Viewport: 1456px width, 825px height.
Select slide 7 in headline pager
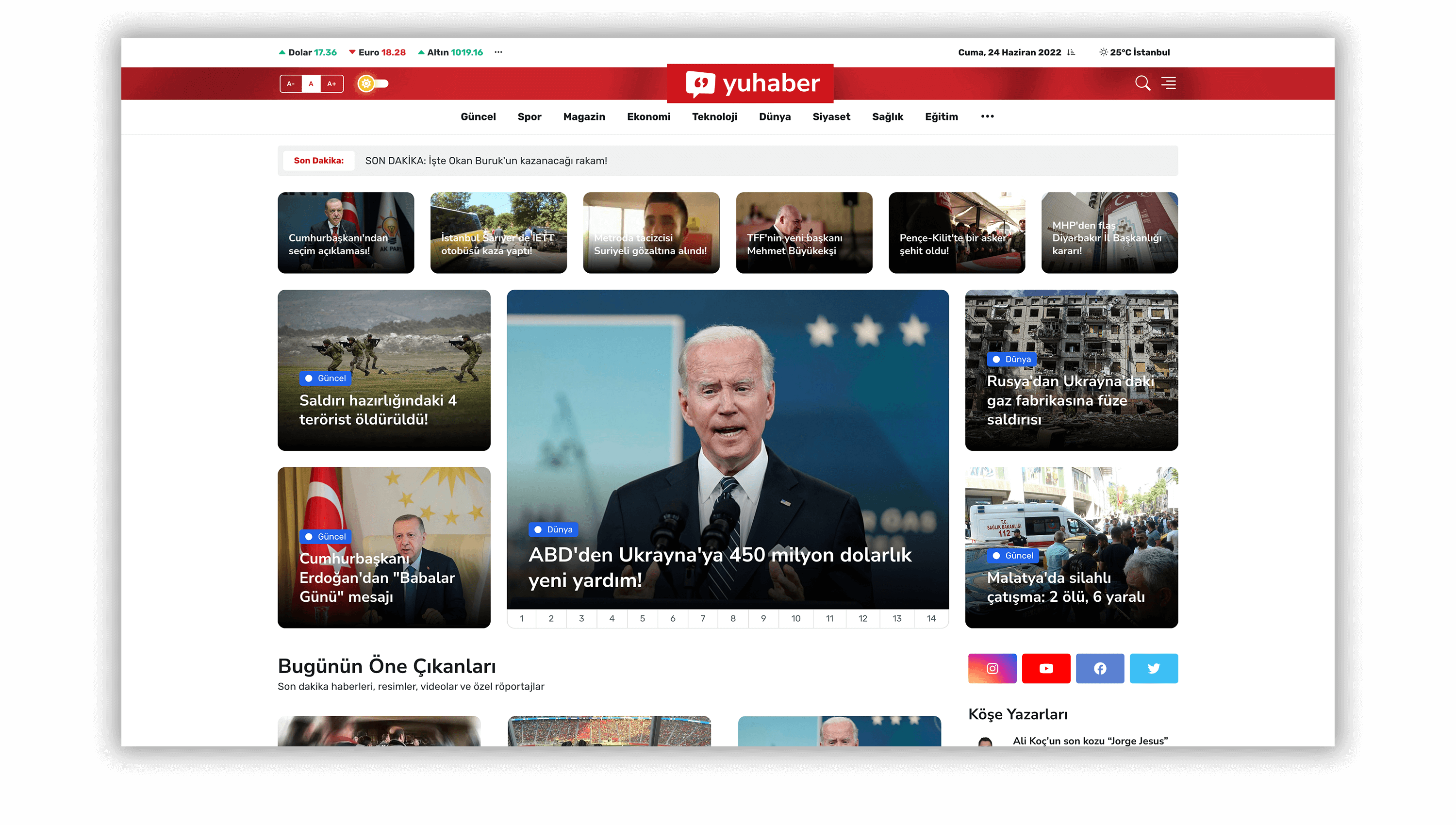[x=702, y=618]
